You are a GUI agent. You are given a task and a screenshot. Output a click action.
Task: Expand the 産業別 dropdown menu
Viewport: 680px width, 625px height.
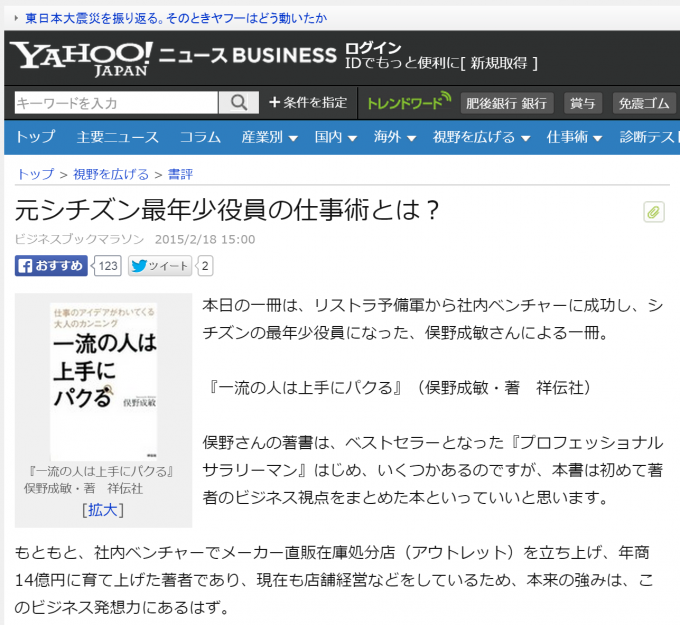click(x=268, y=137)
